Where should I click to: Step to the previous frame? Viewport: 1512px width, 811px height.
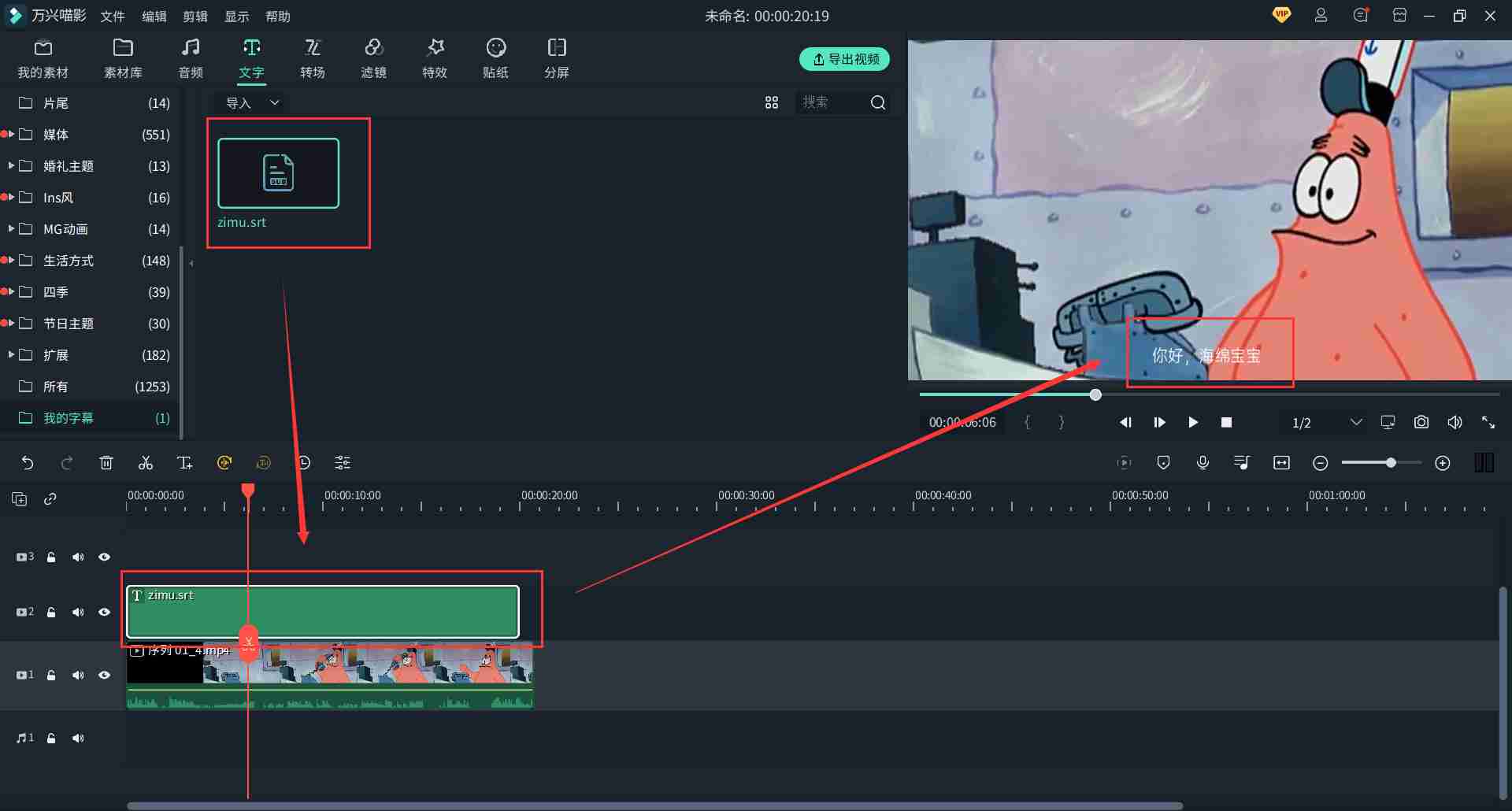(1126, 423)
